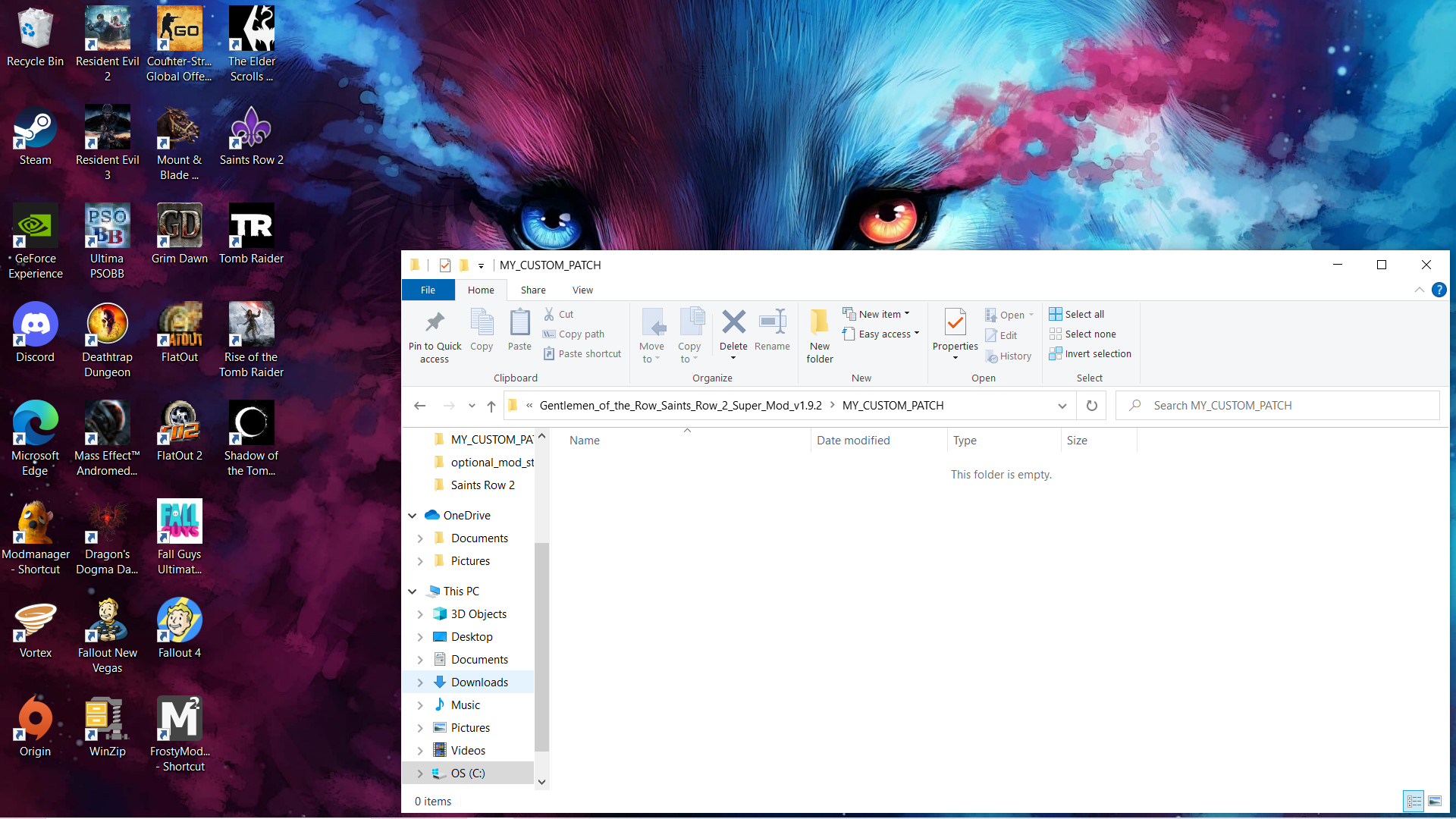Click the Up one level arrow
1456x819 pixels.
491,406
